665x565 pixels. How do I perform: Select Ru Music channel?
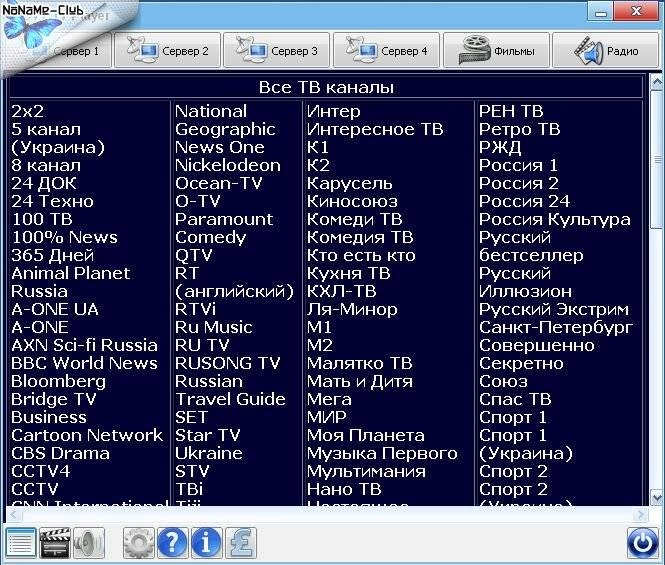[214, 327]
